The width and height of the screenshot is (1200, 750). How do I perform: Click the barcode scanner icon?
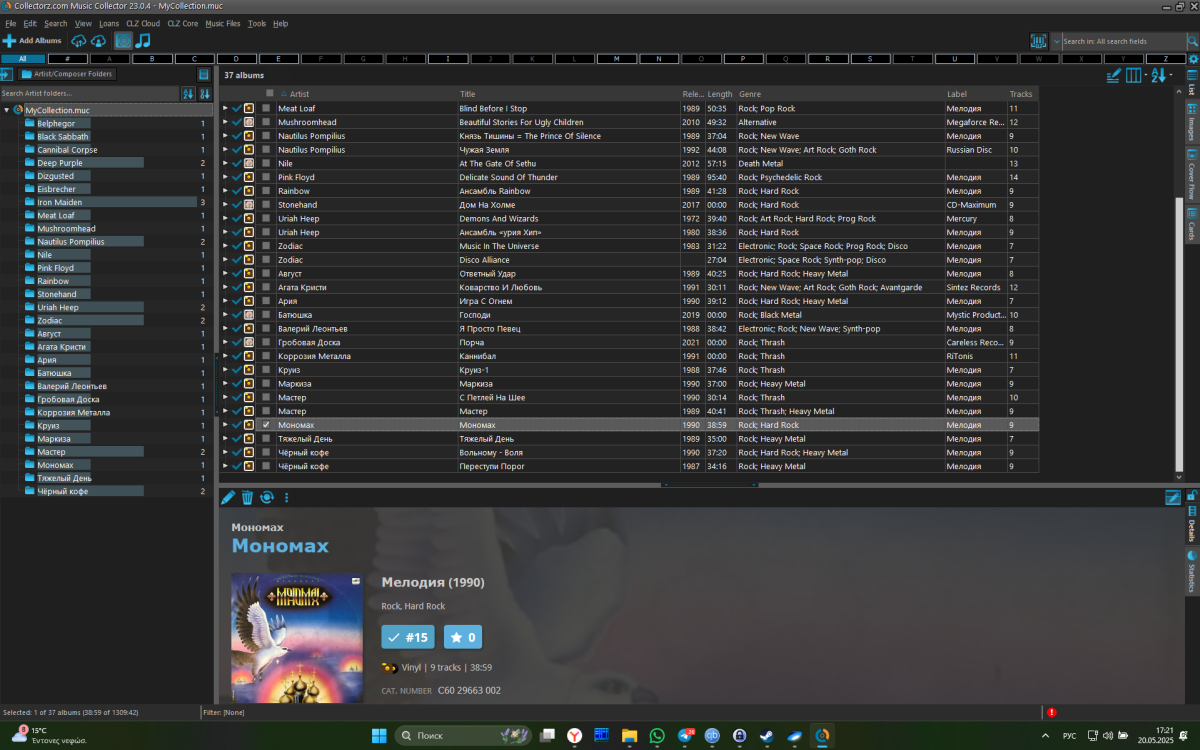tap(1039, 41)
